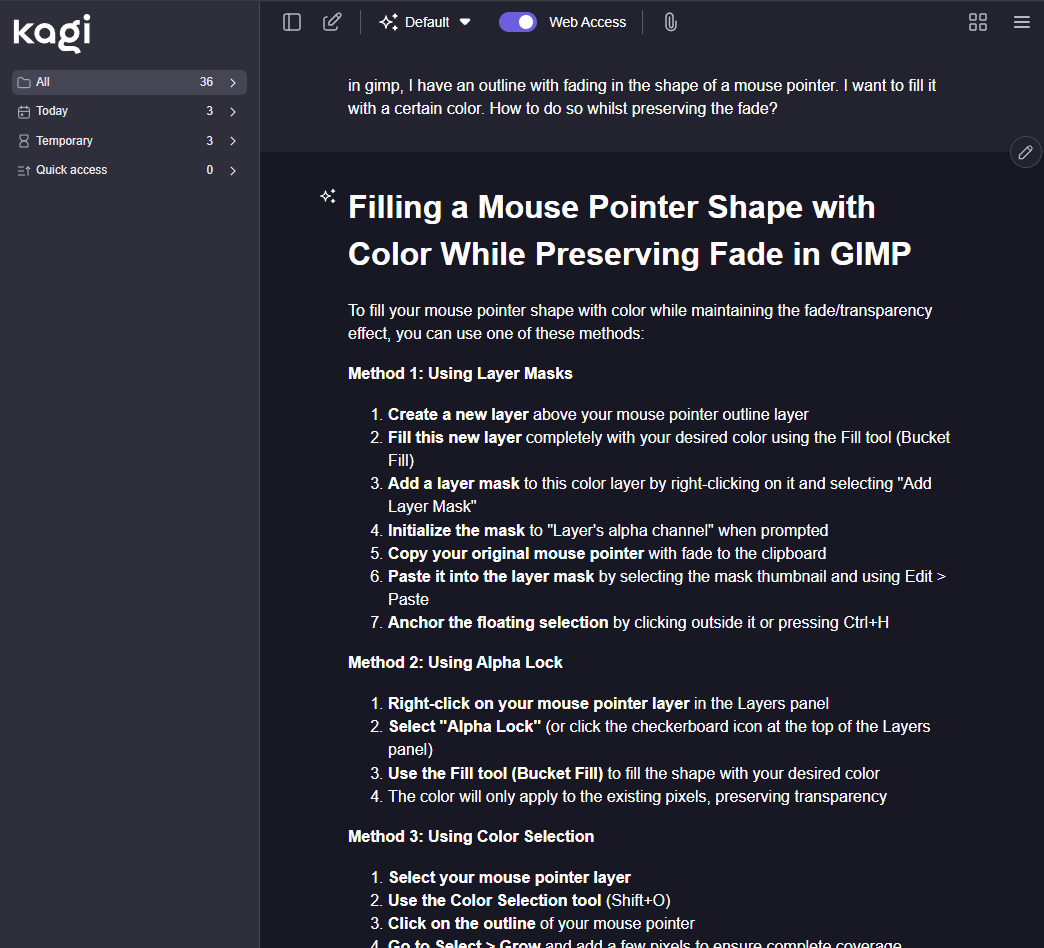
Task: Open the hamburger menu icon
Action: point(1022,22)
